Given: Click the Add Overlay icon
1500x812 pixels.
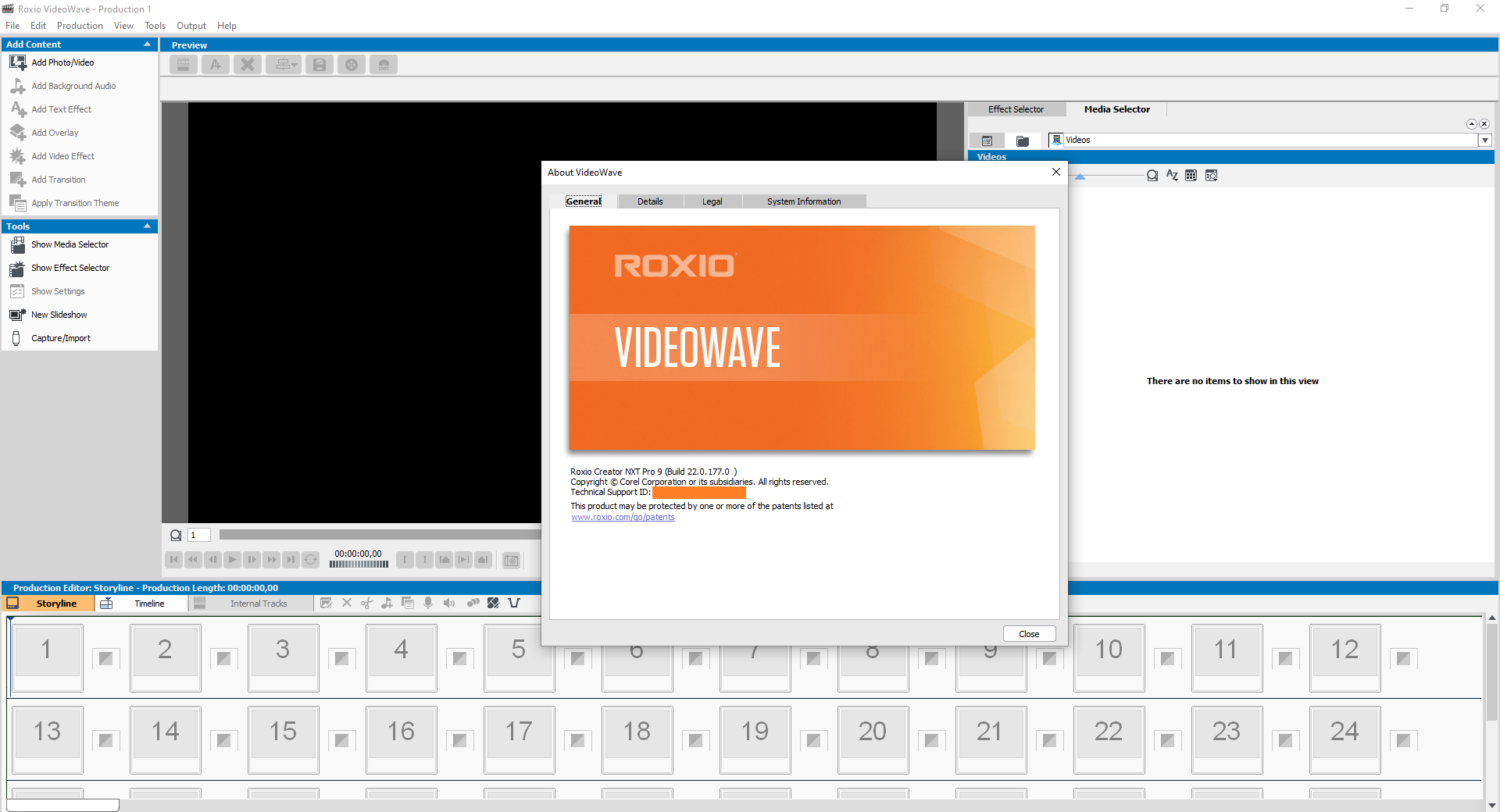Looking at the screenshot, I should [18, 133].
